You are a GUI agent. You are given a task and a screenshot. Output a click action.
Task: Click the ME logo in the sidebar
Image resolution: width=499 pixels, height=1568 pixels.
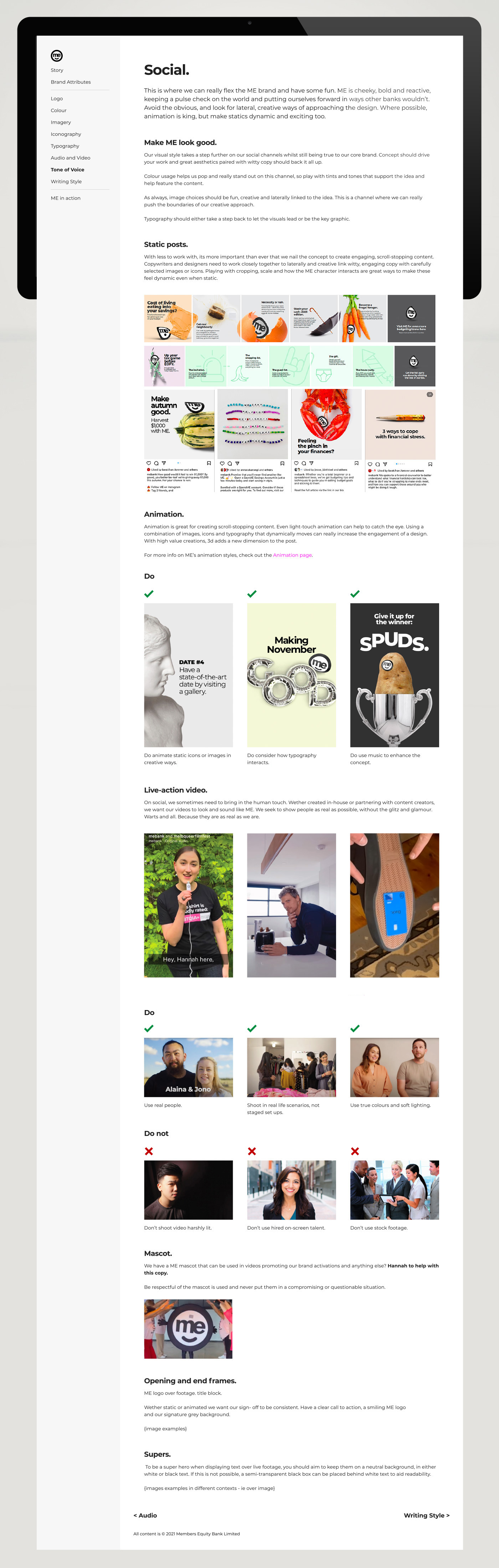pos(57,55)
